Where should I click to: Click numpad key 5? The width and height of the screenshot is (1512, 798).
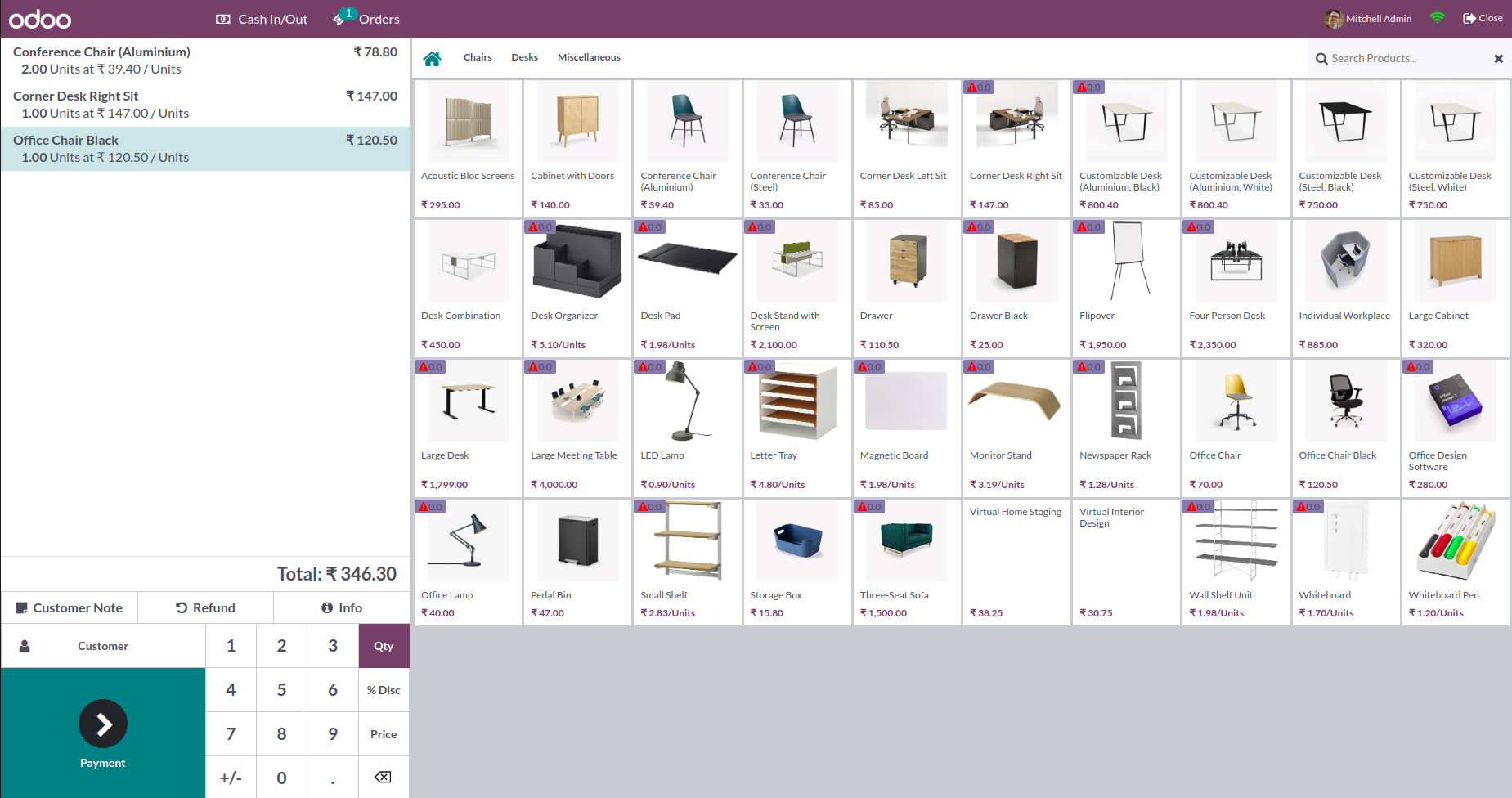[x=281, y=690]
